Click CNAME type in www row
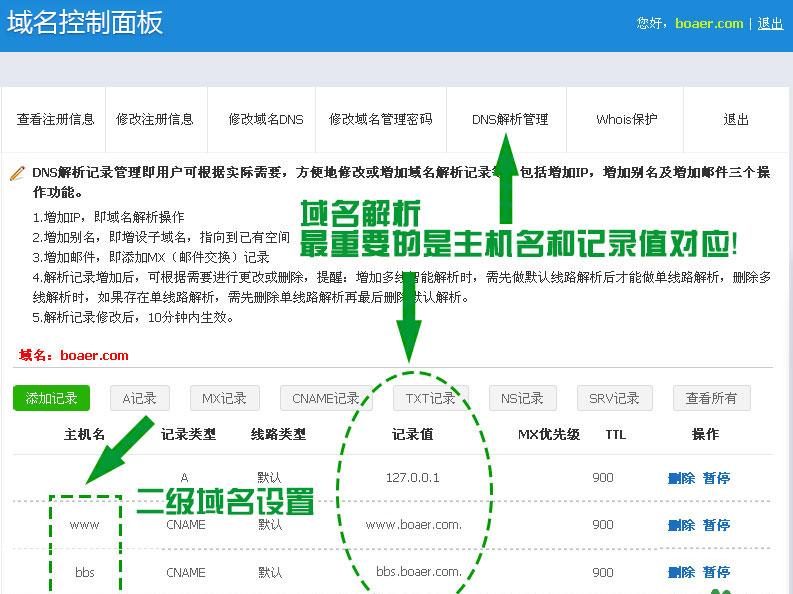The height and width of the screenshot is (594, 793). point(186,525)
